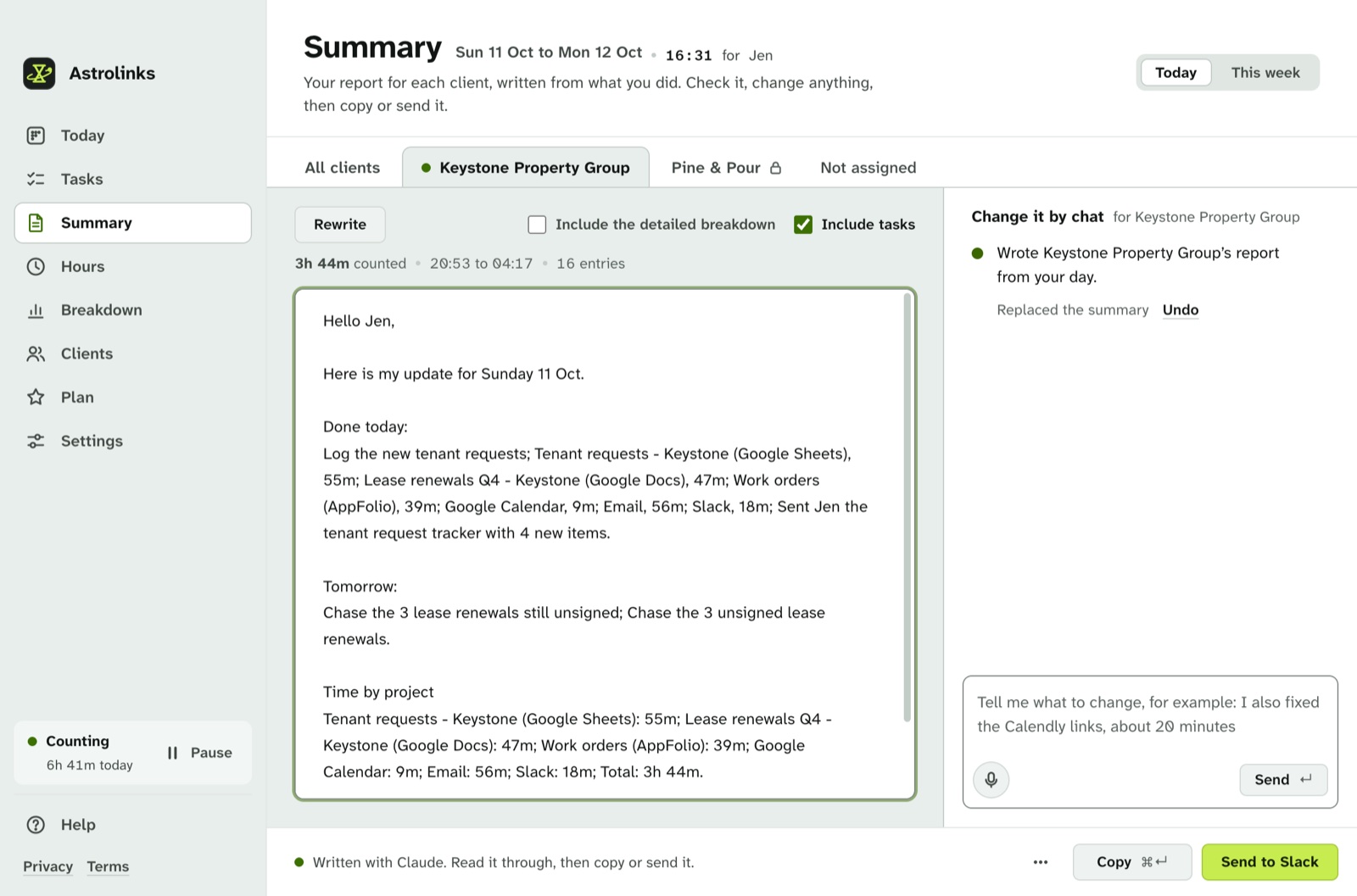This screenshot has width=1357, height=896.
Task: Click the Pause label in Counting panel
Action: (x=211, y=753)
